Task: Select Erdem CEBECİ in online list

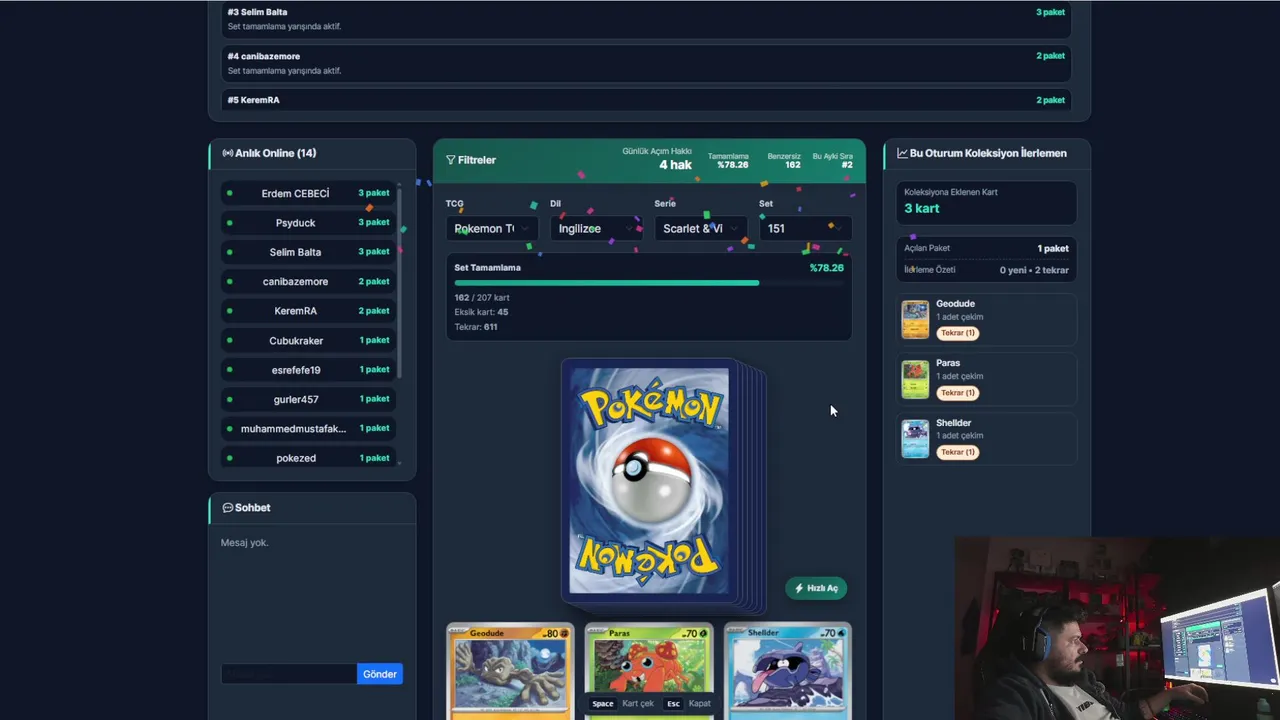Action: 310,193
